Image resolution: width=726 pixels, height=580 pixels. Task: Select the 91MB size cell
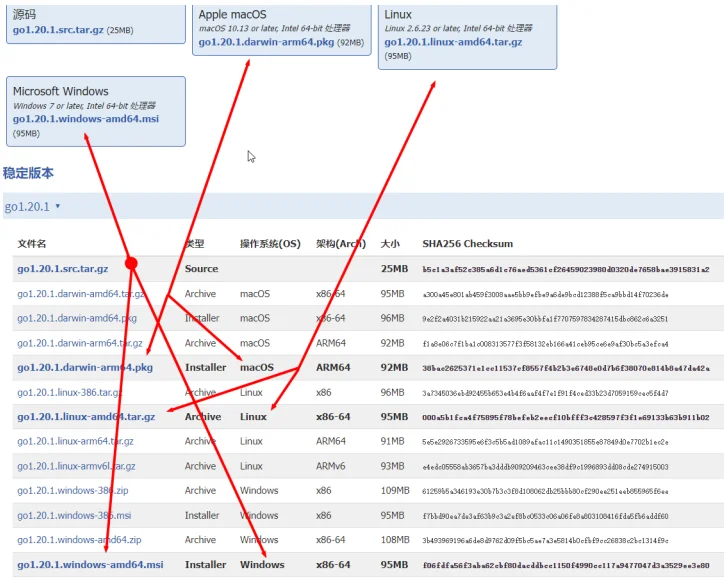(x=392, y=441)
